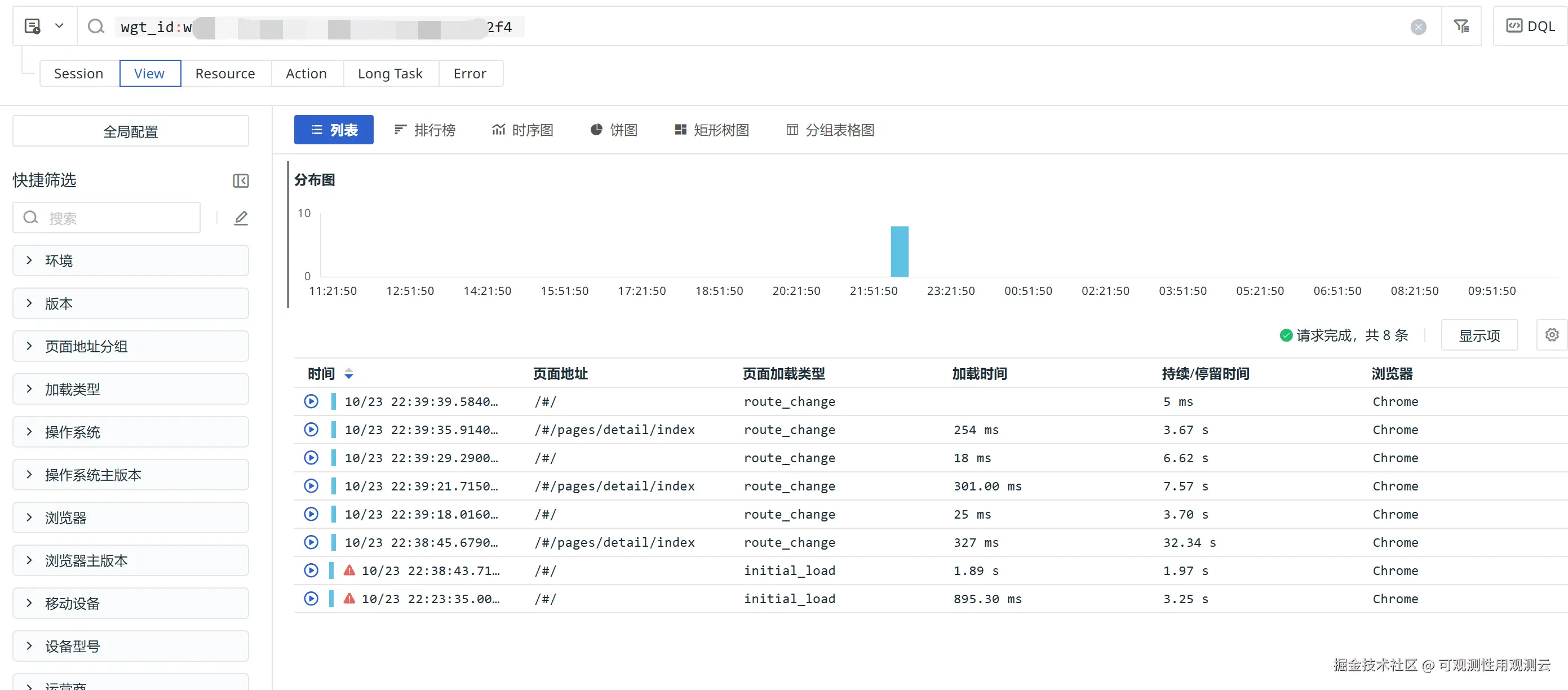Image resolution: width=1568 pixels, height=690 pixels.
Task: Click the pencil edit icon for quick filters
Action: (241, 218)
